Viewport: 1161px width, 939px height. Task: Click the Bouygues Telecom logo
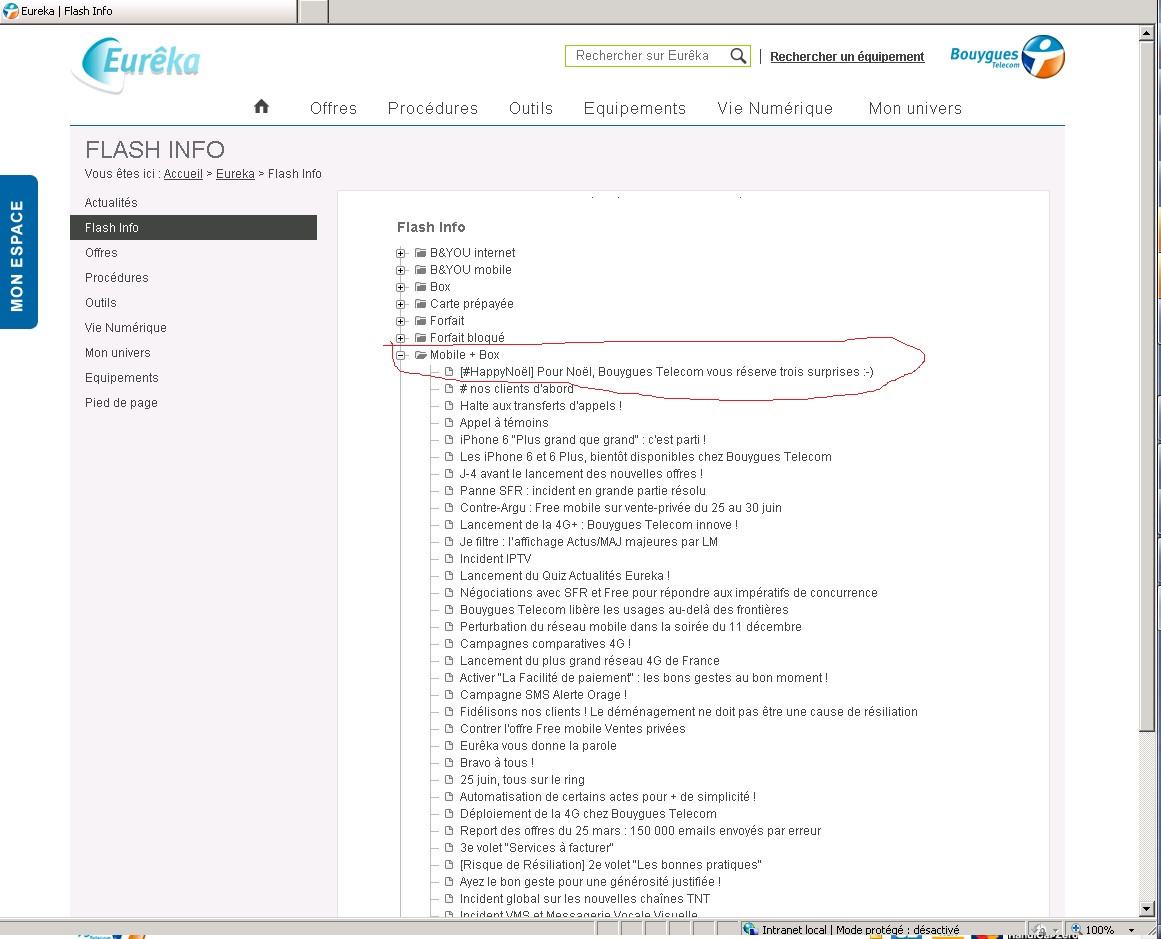point(1007,56)
